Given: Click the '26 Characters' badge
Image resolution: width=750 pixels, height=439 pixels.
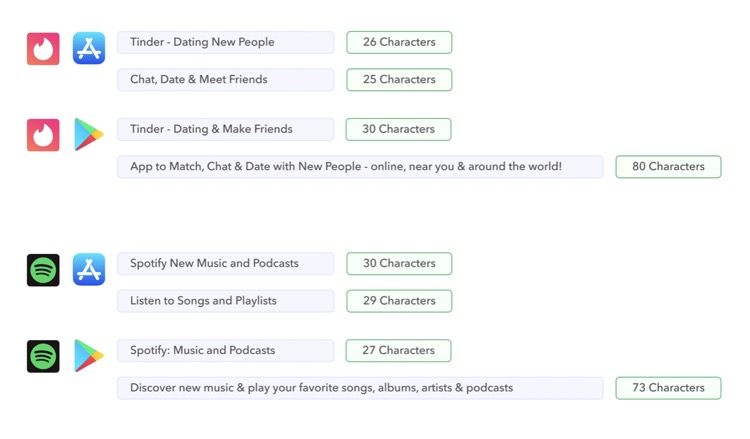Looking at the screenshot, I should pos(399,42).
